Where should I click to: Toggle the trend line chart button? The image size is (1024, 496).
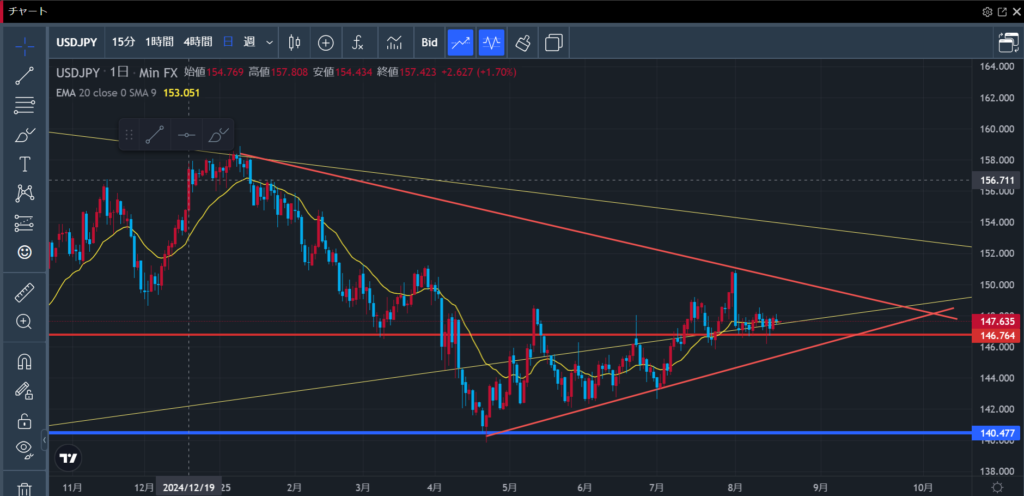(460, 43)
